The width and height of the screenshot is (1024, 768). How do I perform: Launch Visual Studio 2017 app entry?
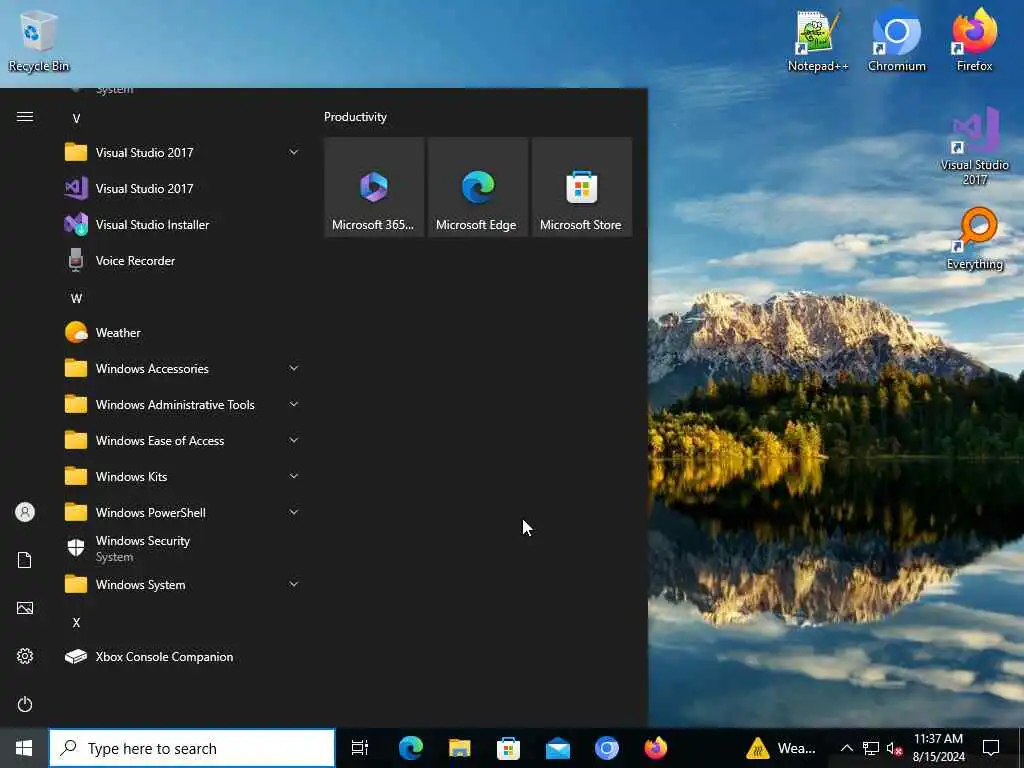183,189
